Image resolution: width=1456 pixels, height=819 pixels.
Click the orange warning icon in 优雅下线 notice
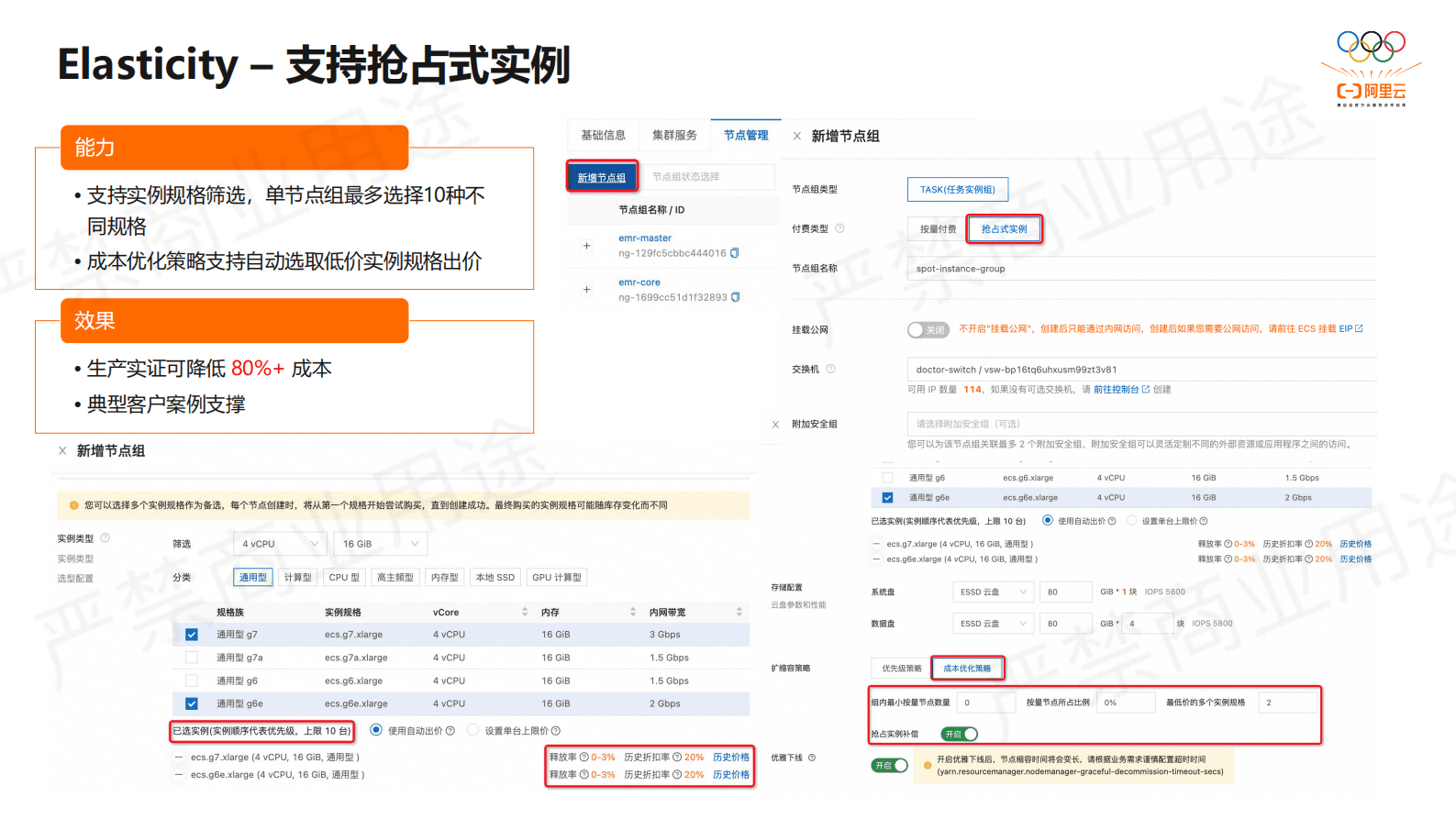click(x=928, y=764)
